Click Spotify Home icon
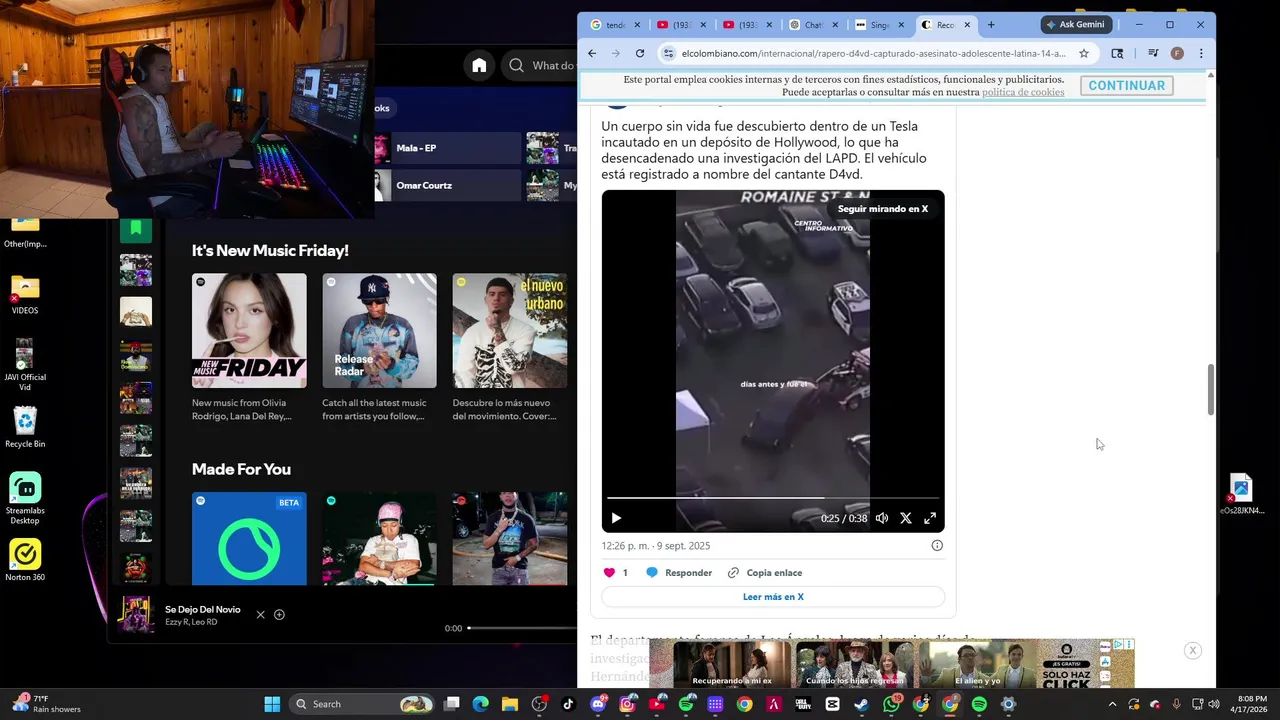This screenshot has height=720, width=1280. click(x=479, y=65)
